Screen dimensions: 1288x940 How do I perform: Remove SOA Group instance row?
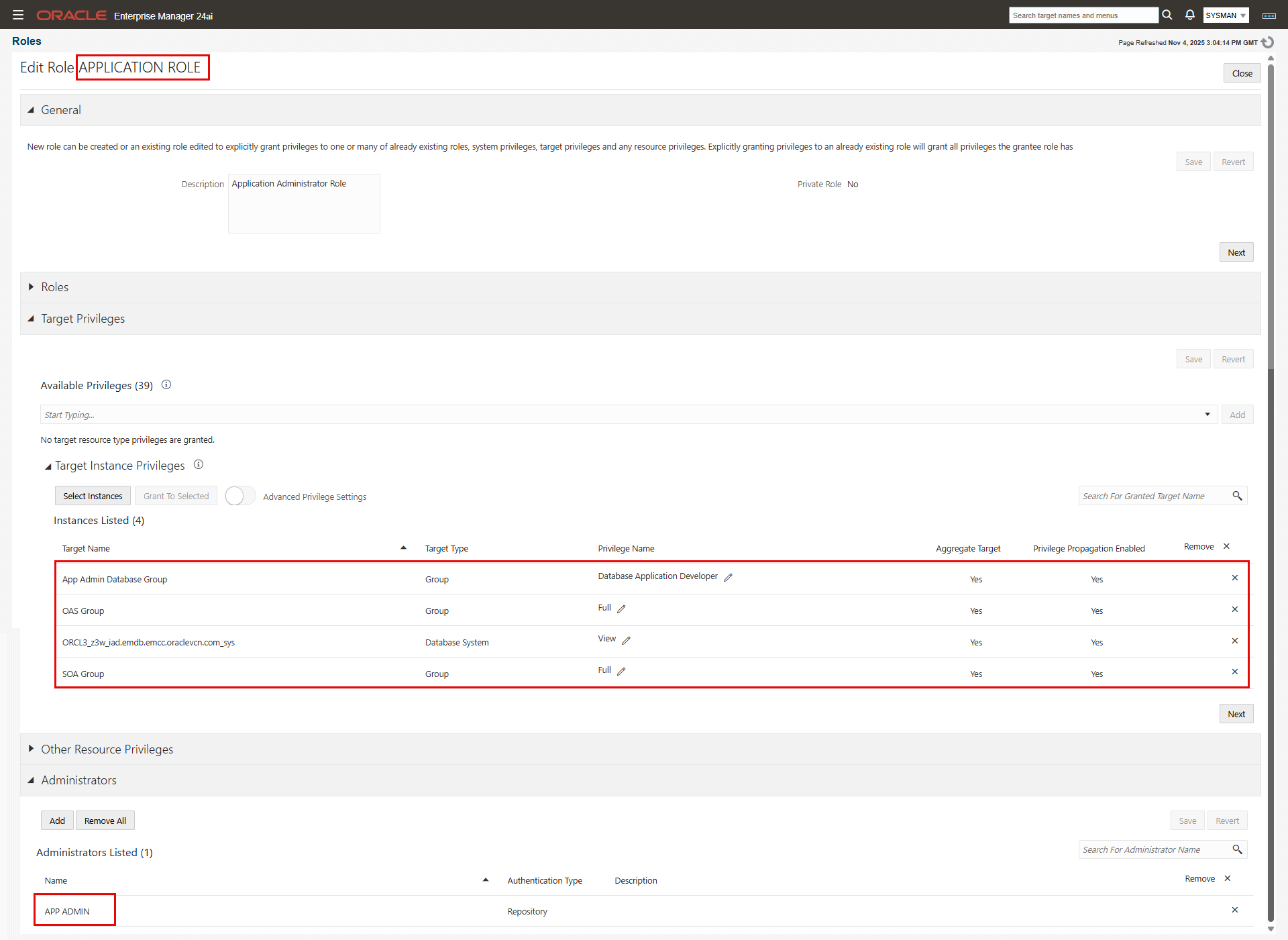pyautogui.click(x=1234, y=672)
